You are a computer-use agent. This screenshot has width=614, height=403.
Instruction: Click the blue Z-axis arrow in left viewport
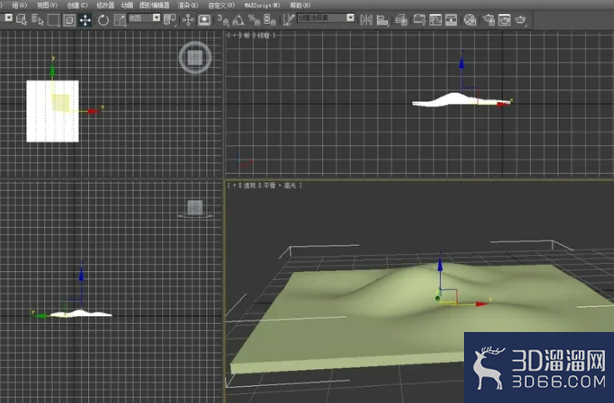(x=81, y=274)
